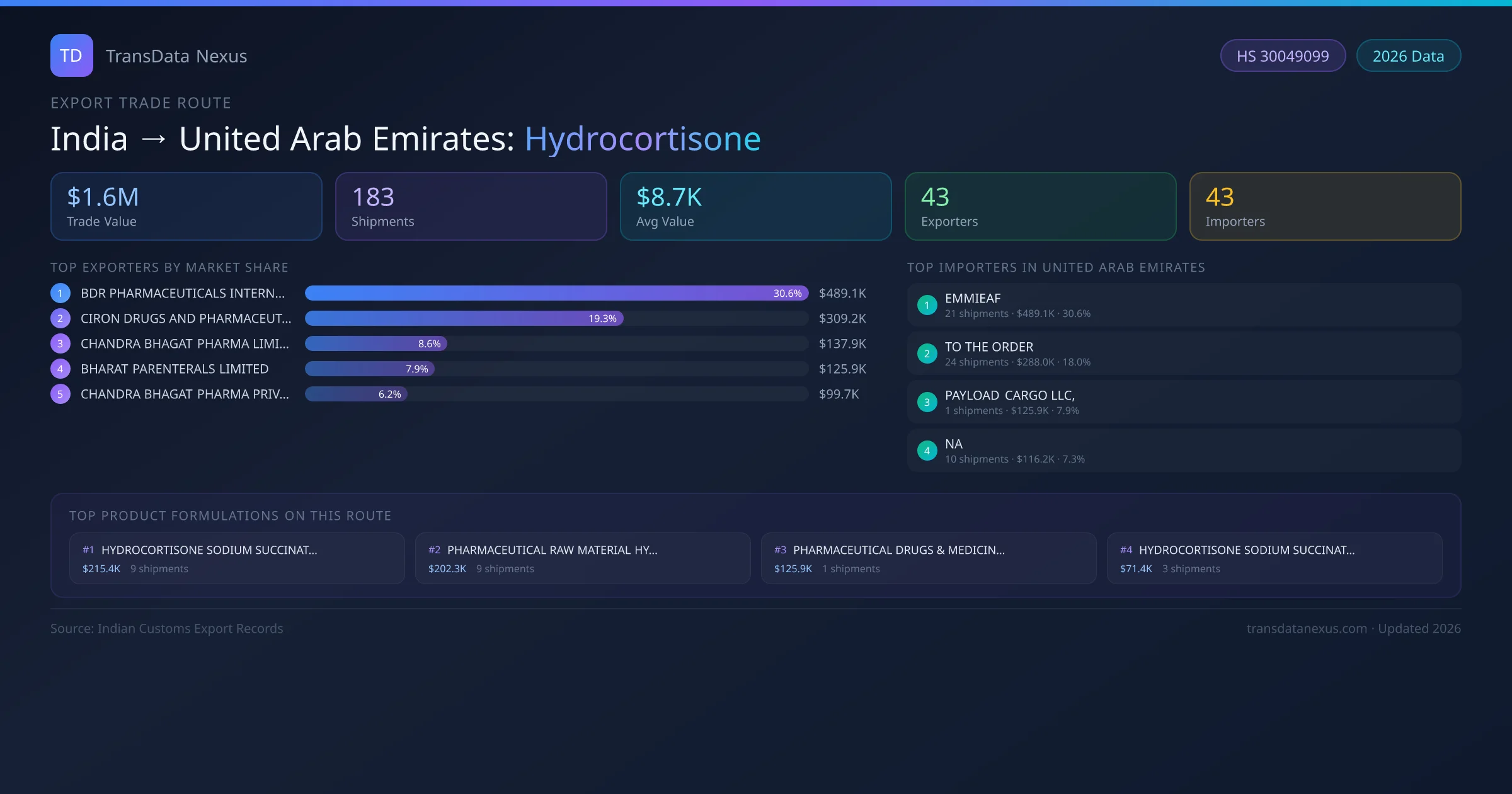Open the #1 Hydrocortisone Sodium Succinat formulation card
1512x794 pixels.
(x=237, y=558)
